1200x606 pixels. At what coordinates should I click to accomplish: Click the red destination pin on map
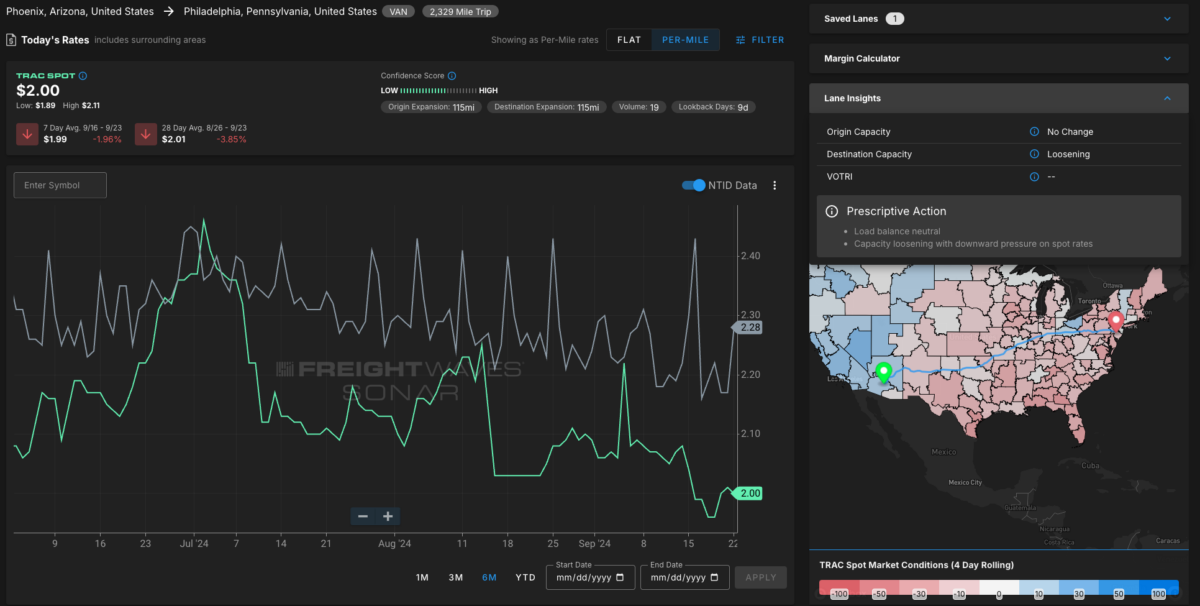click(x=1116, y=320)
